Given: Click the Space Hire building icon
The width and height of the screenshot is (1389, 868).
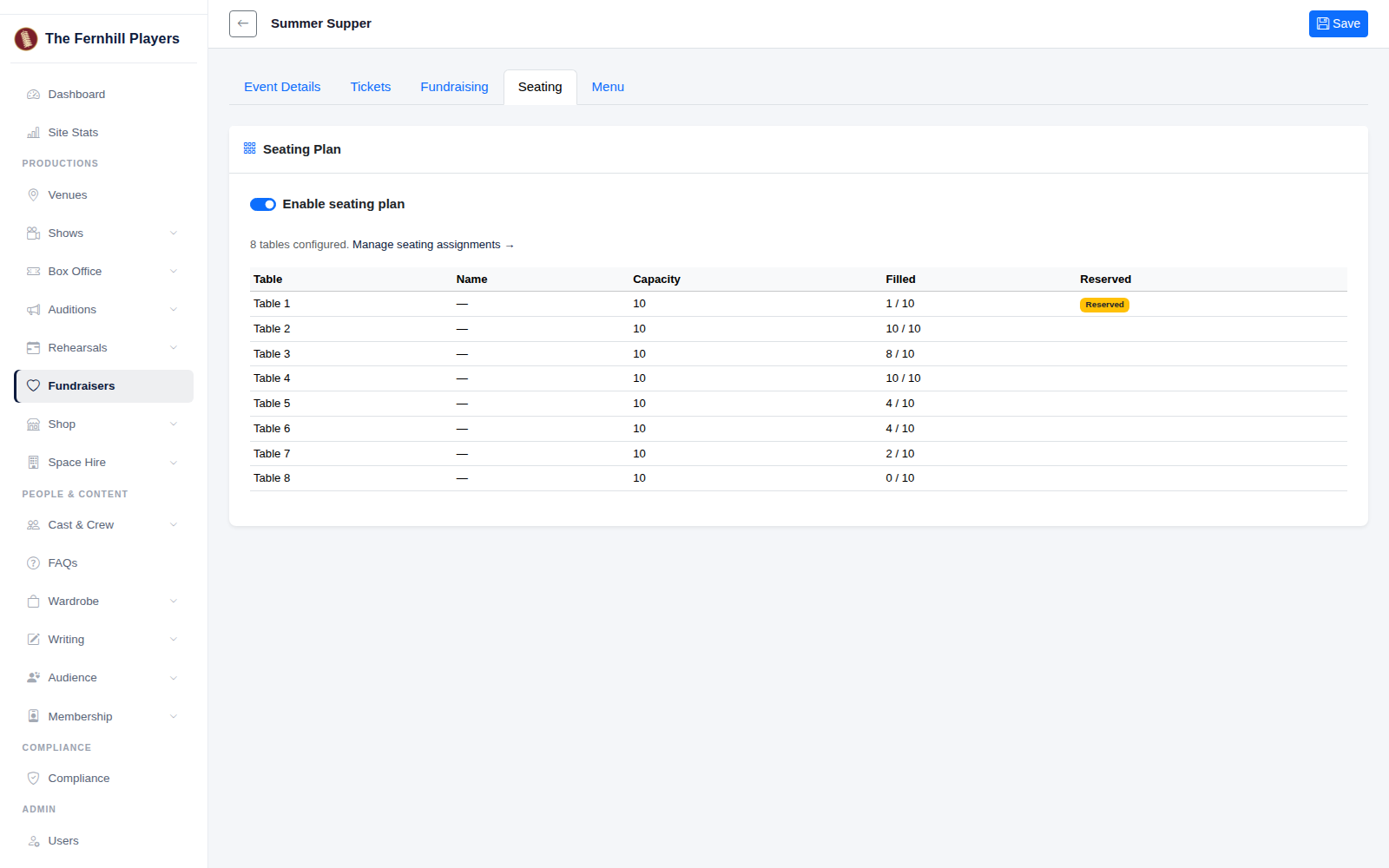Looking at the screenshot, I should point(33,463).
